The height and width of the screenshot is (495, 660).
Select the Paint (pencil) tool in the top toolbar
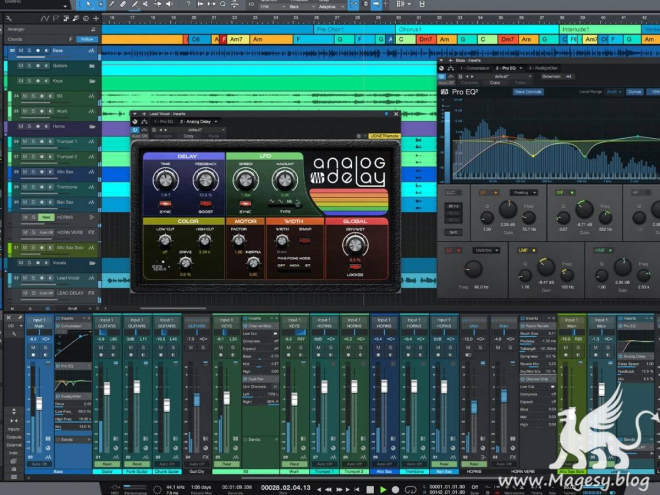click(134, 4)
